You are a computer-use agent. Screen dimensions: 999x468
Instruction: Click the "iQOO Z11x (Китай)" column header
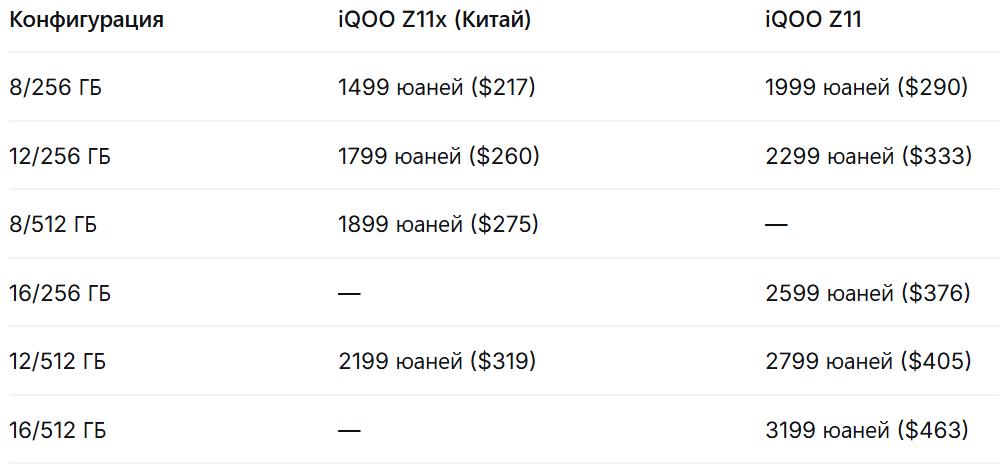click(434, 20)
